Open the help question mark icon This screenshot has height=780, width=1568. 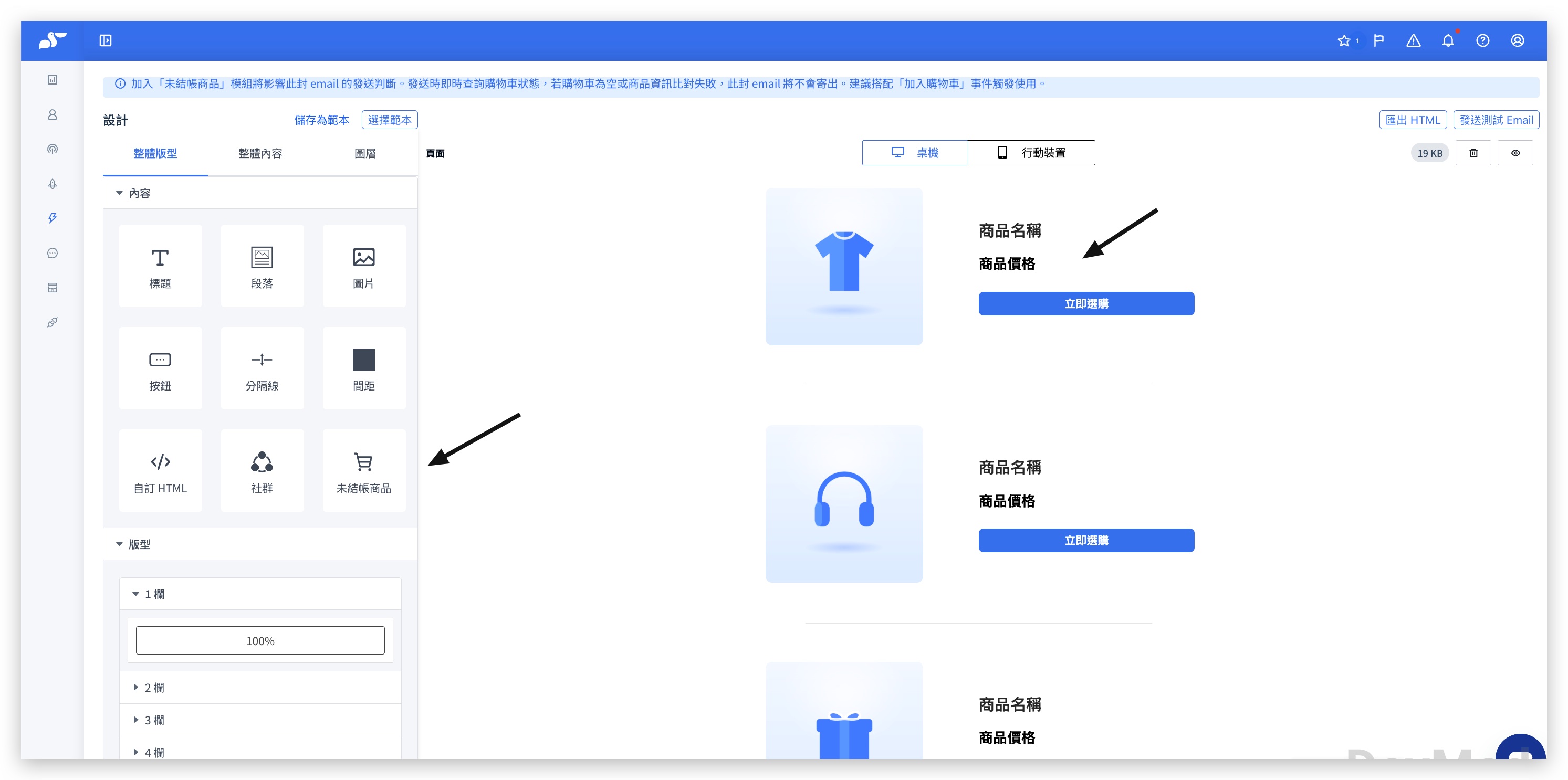[1483, 41]
